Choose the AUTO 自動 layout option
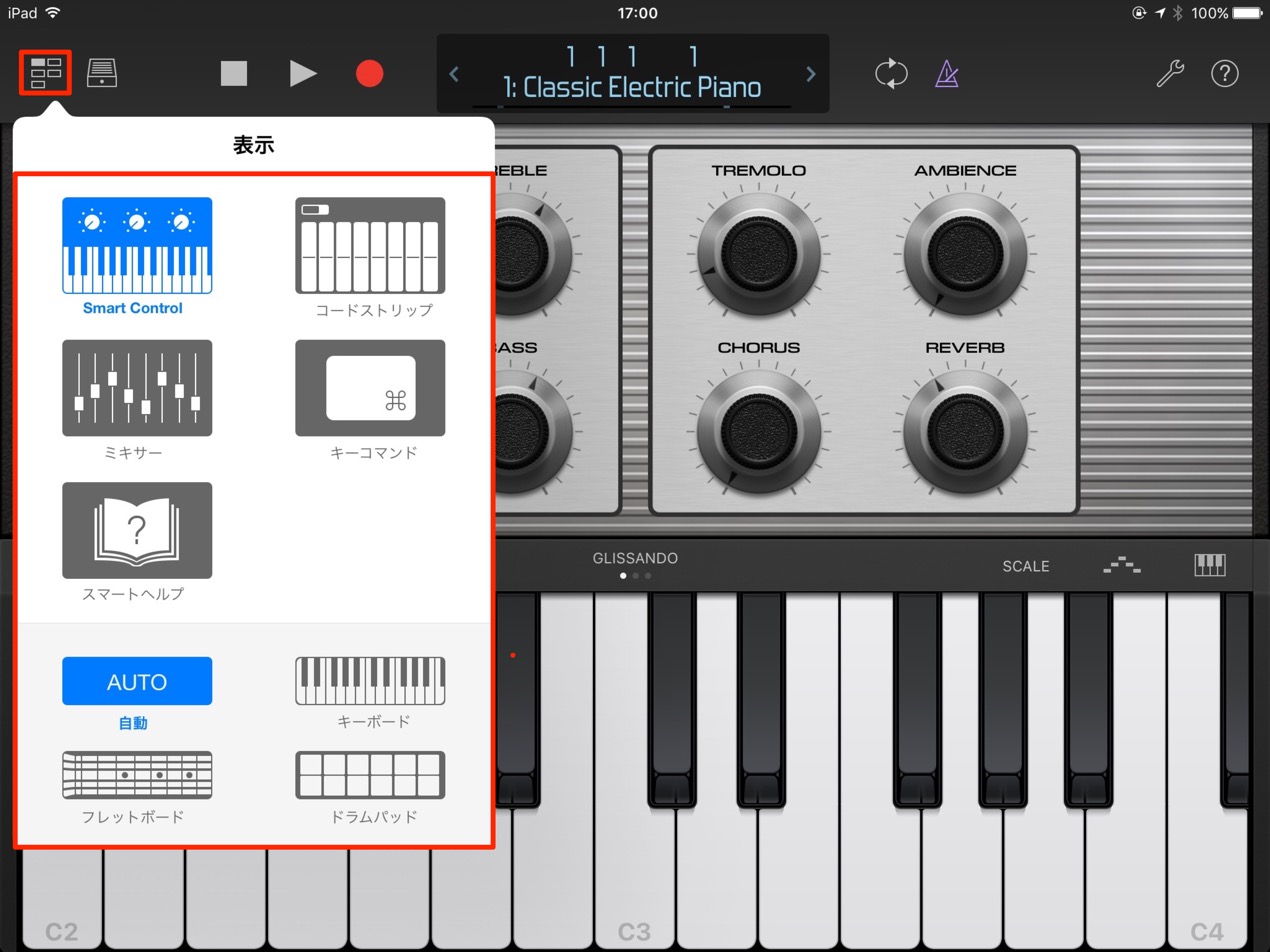The image size is (1270, 952). point(137,693)
